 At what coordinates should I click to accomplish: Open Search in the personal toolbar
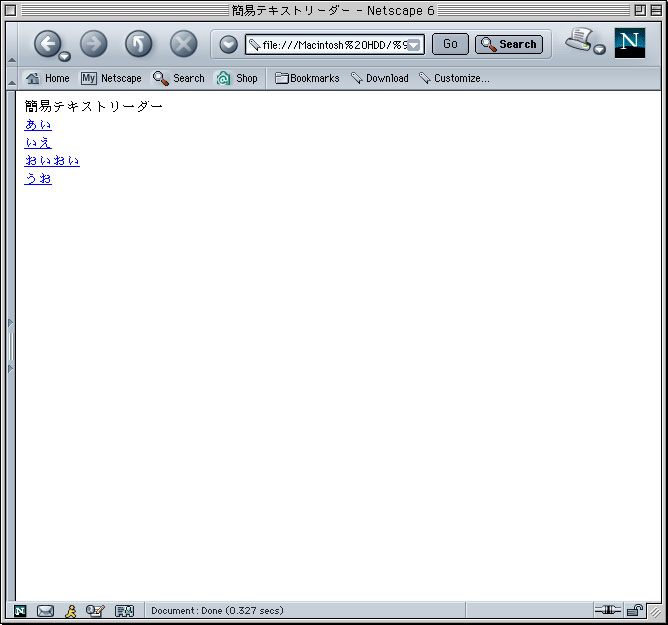pos(179,78)
